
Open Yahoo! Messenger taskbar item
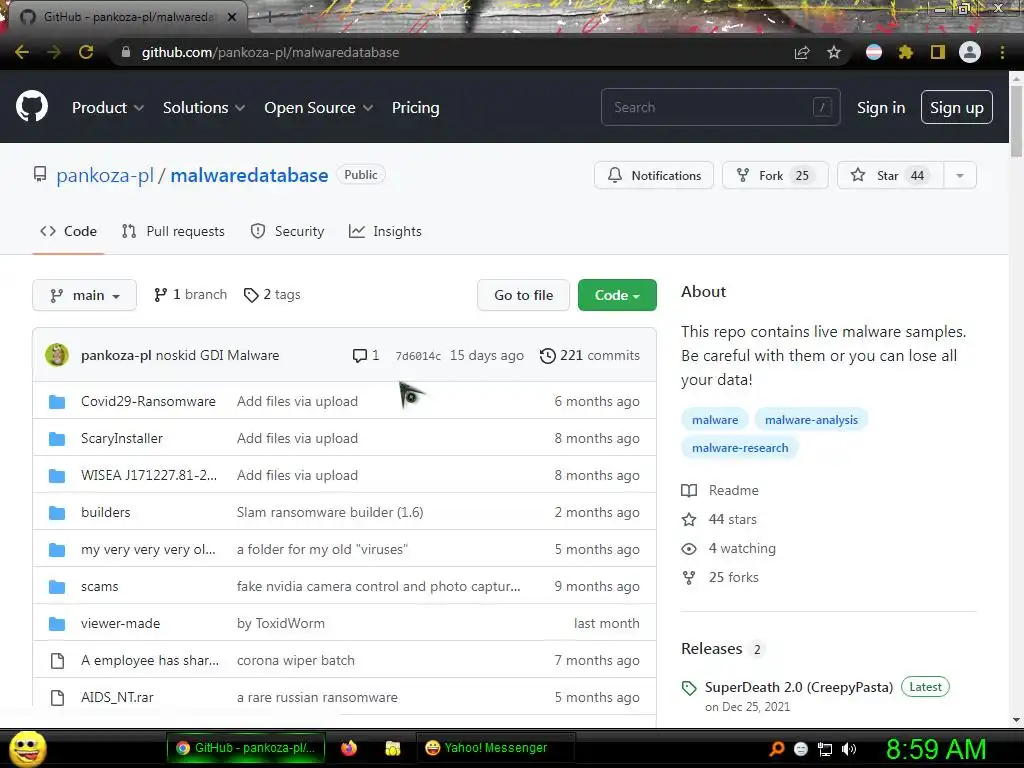[495, 748]
